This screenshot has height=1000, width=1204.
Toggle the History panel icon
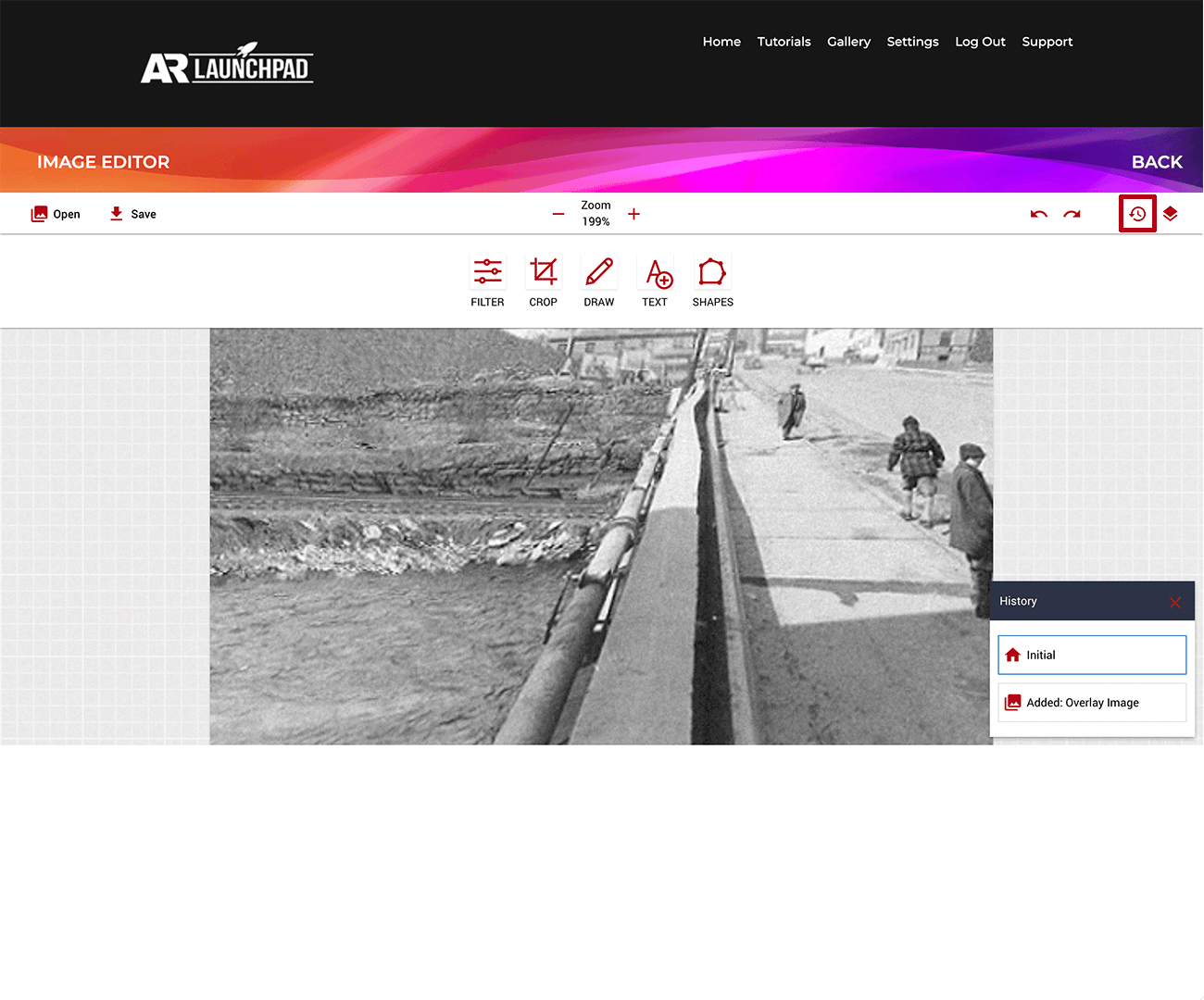1137,214
